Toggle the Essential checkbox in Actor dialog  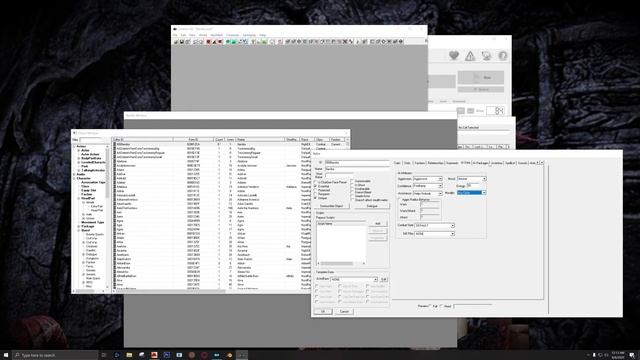pos(316,186)
